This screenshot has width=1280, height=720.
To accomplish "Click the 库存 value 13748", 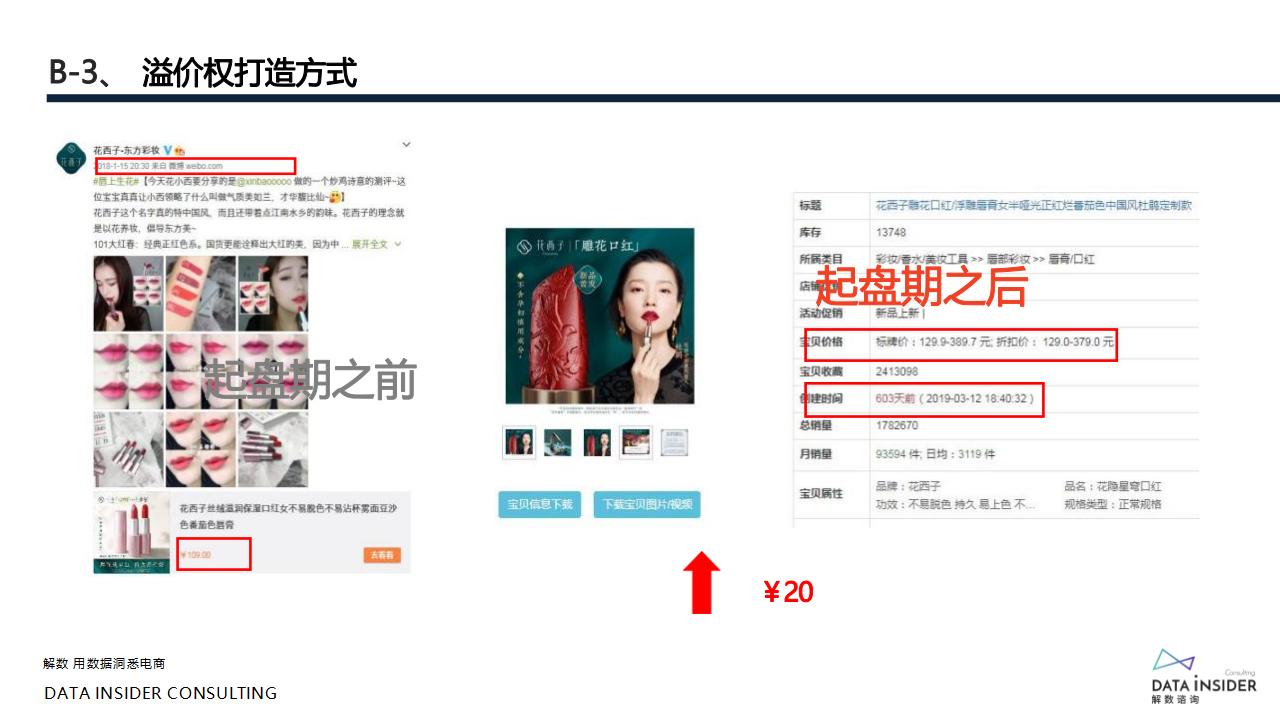I will pos(891,232).
